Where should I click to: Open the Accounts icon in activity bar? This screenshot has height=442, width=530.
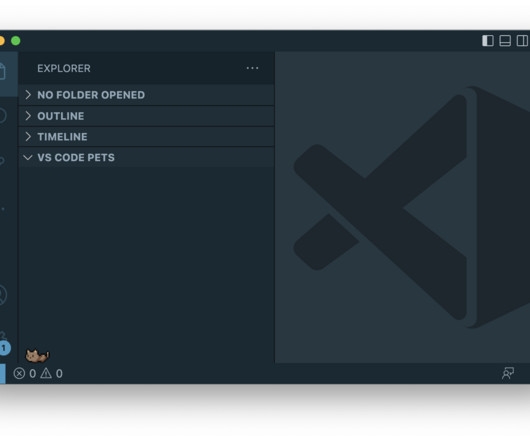pos(3,295)
